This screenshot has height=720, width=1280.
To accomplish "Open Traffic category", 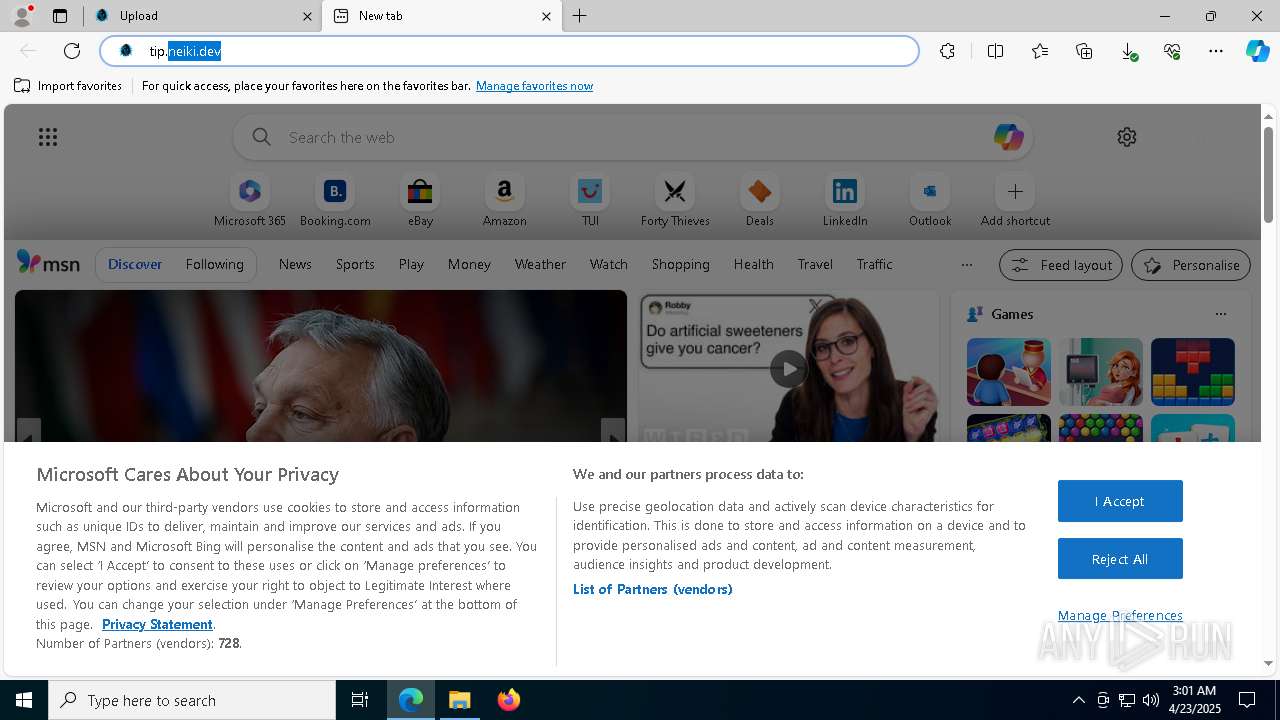I will [874, 264].
